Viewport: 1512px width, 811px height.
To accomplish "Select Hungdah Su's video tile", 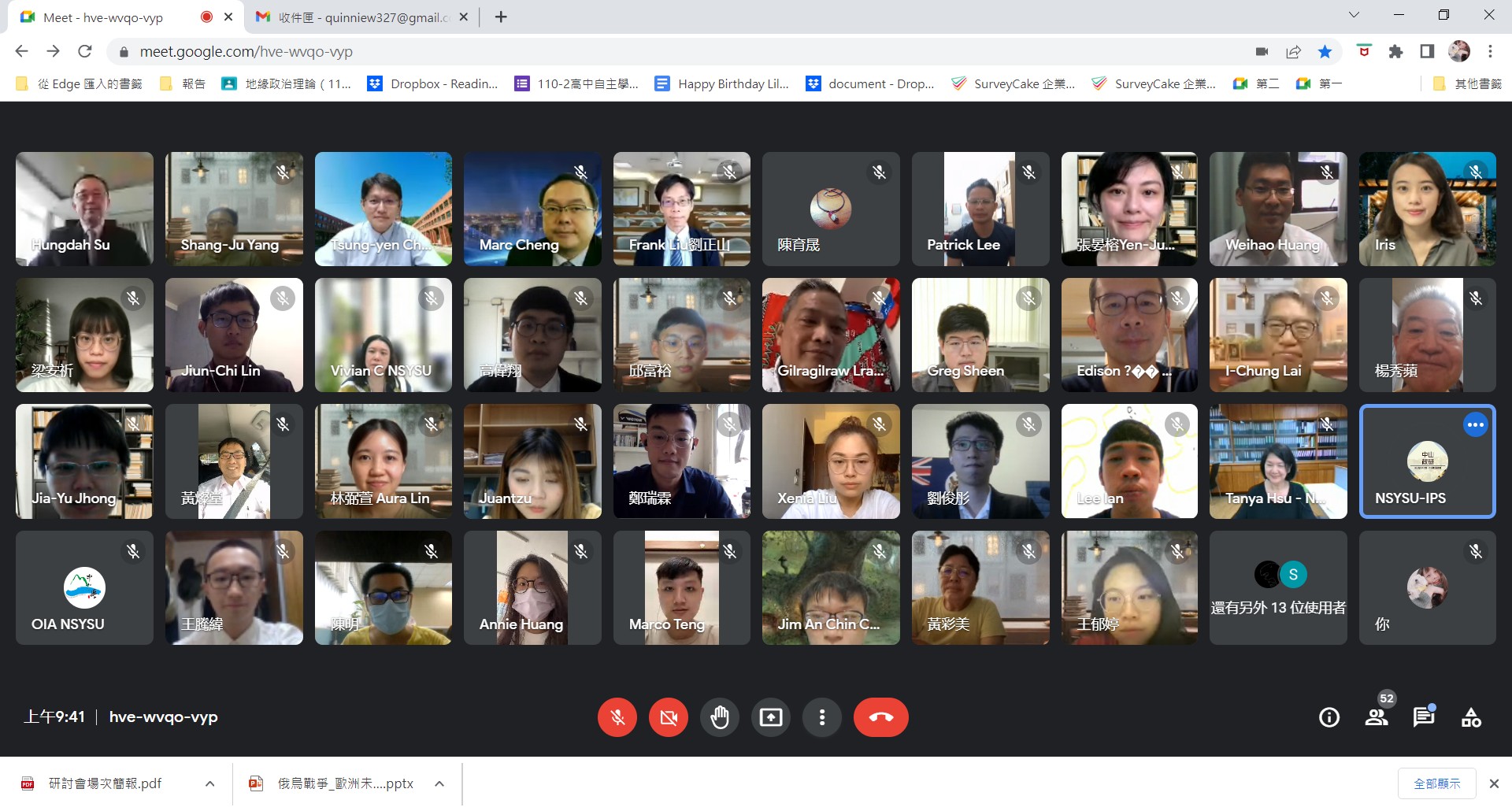I will tap(84, 209).
